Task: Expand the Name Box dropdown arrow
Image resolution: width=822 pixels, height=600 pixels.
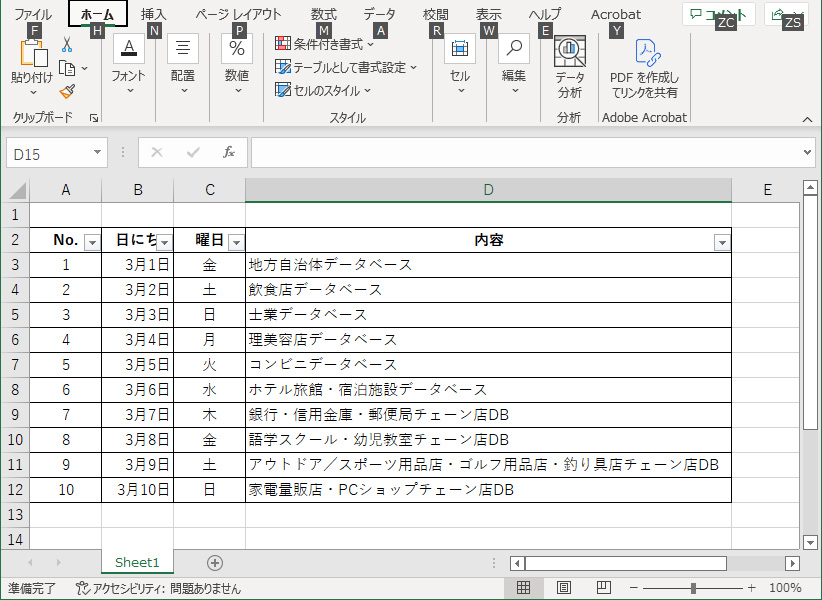Action: click(x=97, y=152)
